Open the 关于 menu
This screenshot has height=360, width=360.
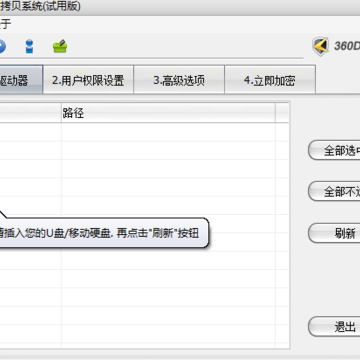point(5,24)
